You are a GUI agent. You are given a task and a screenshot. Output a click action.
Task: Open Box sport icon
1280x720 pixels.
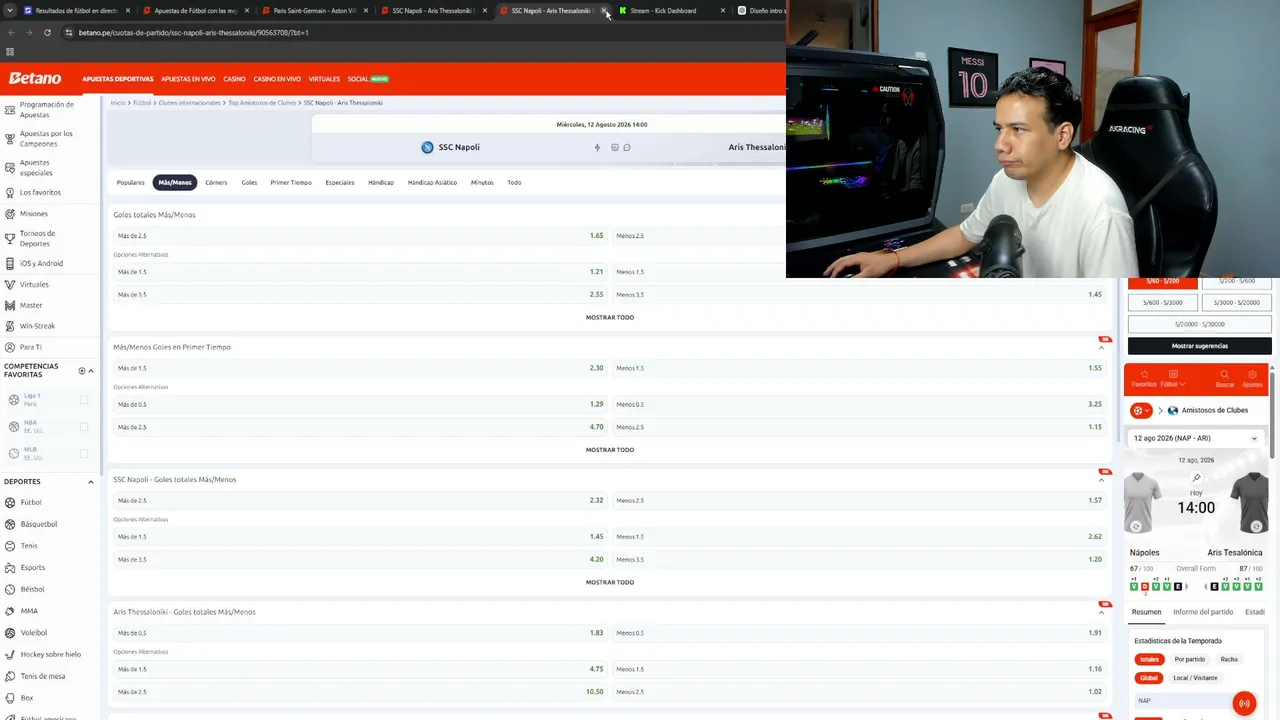coord(10,697)
